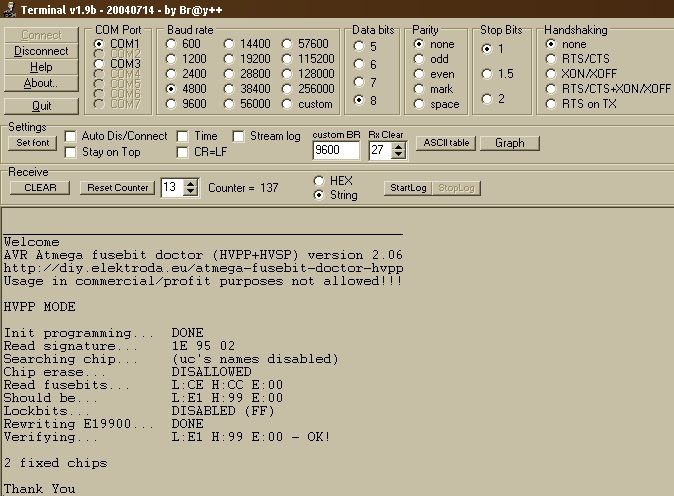Decrease receive spinner value 13
Viewport: 674px width, 496px height.
point(190,191)
